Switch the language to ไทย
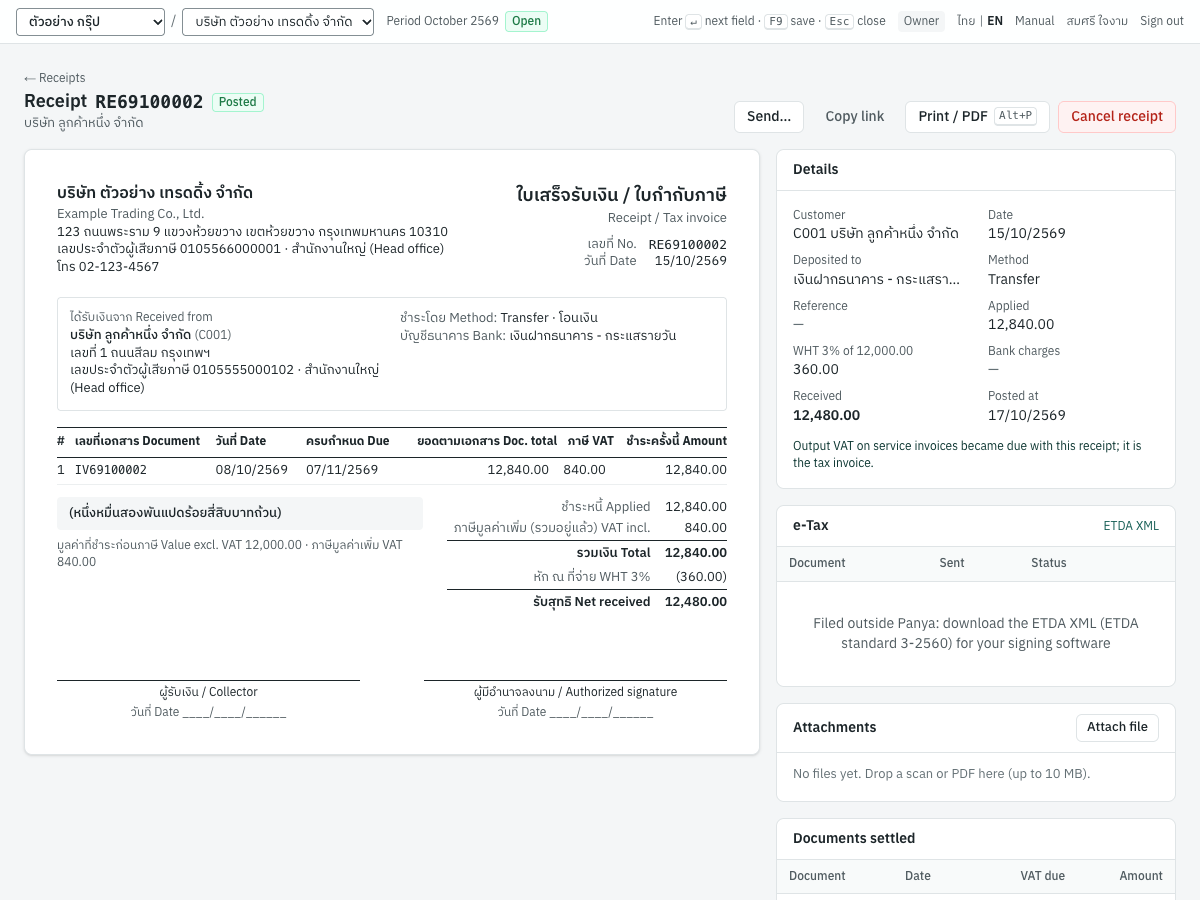The height and width of the screenshot is (900, 1200). [966, 21]
